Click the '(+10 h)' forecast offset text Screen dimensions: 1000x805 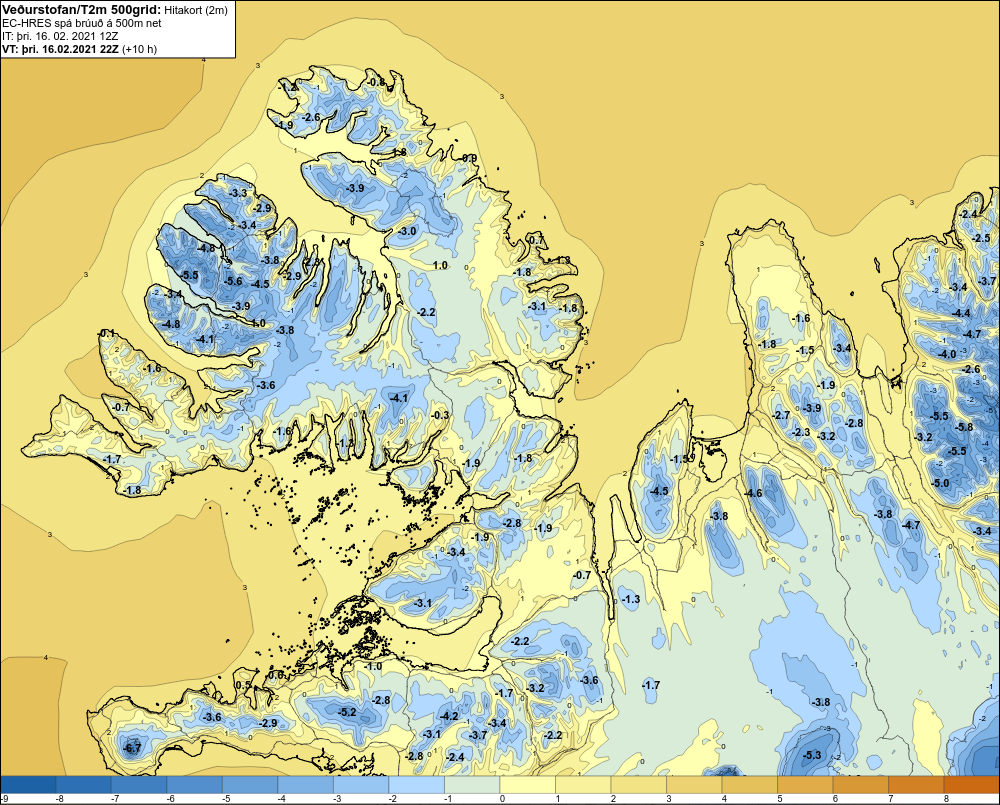(x=139, y=48)
